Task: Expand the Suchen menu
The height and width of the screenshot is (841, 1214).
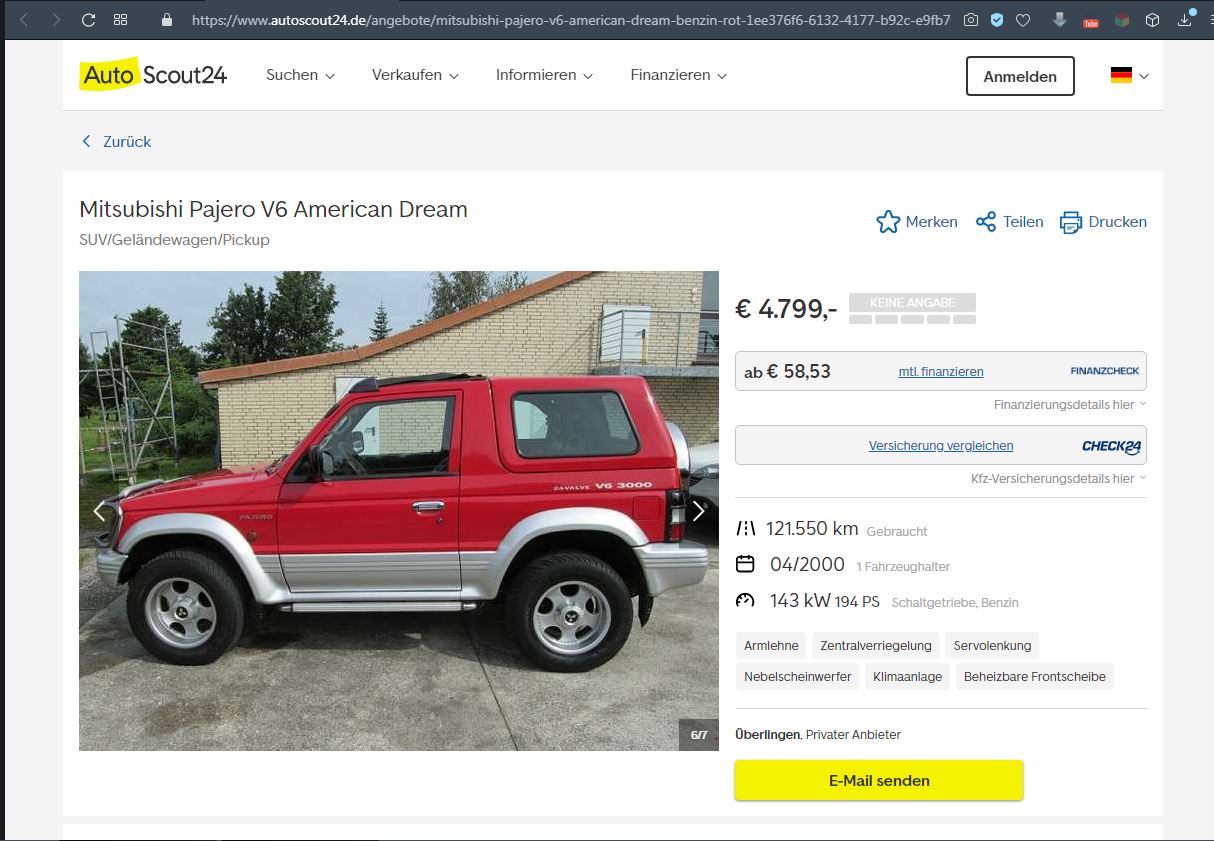Action: click(x=300, y=75)
